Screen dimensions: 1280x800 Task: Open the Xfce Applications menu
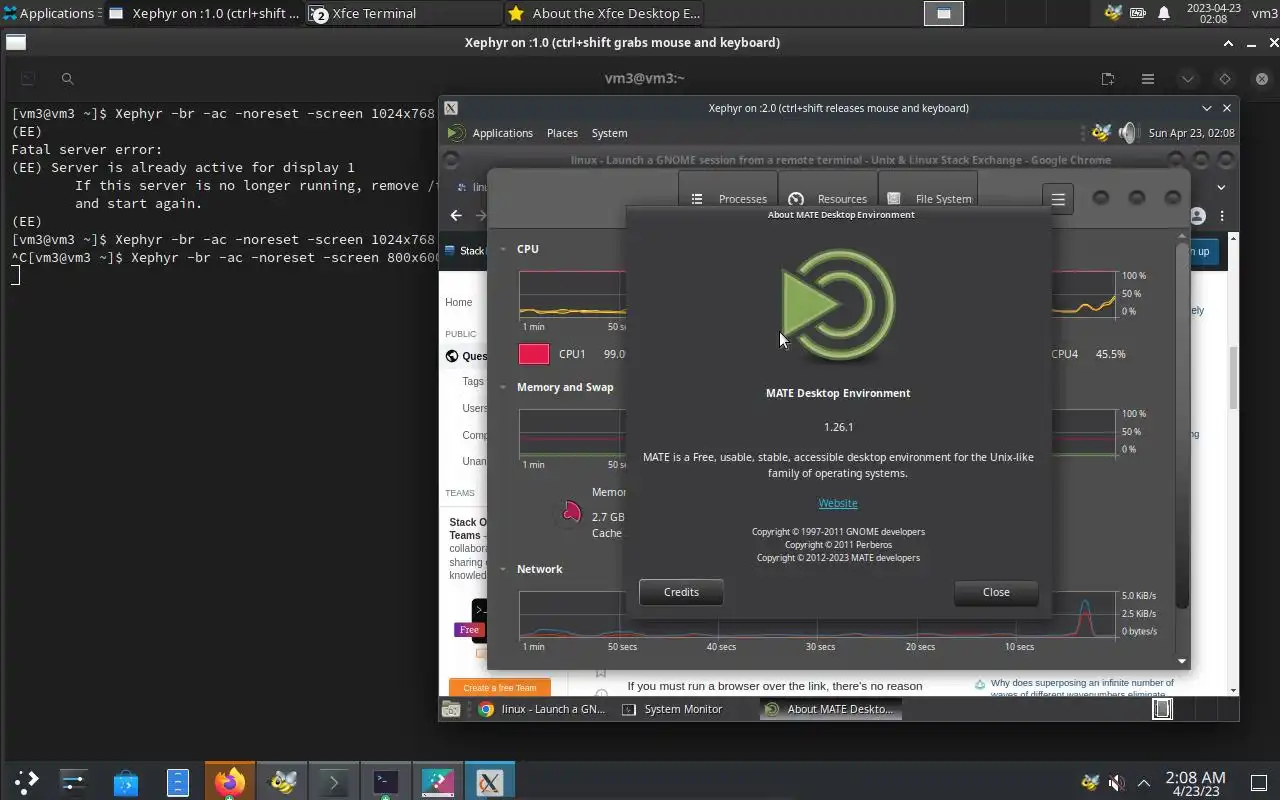pos(49,13)
